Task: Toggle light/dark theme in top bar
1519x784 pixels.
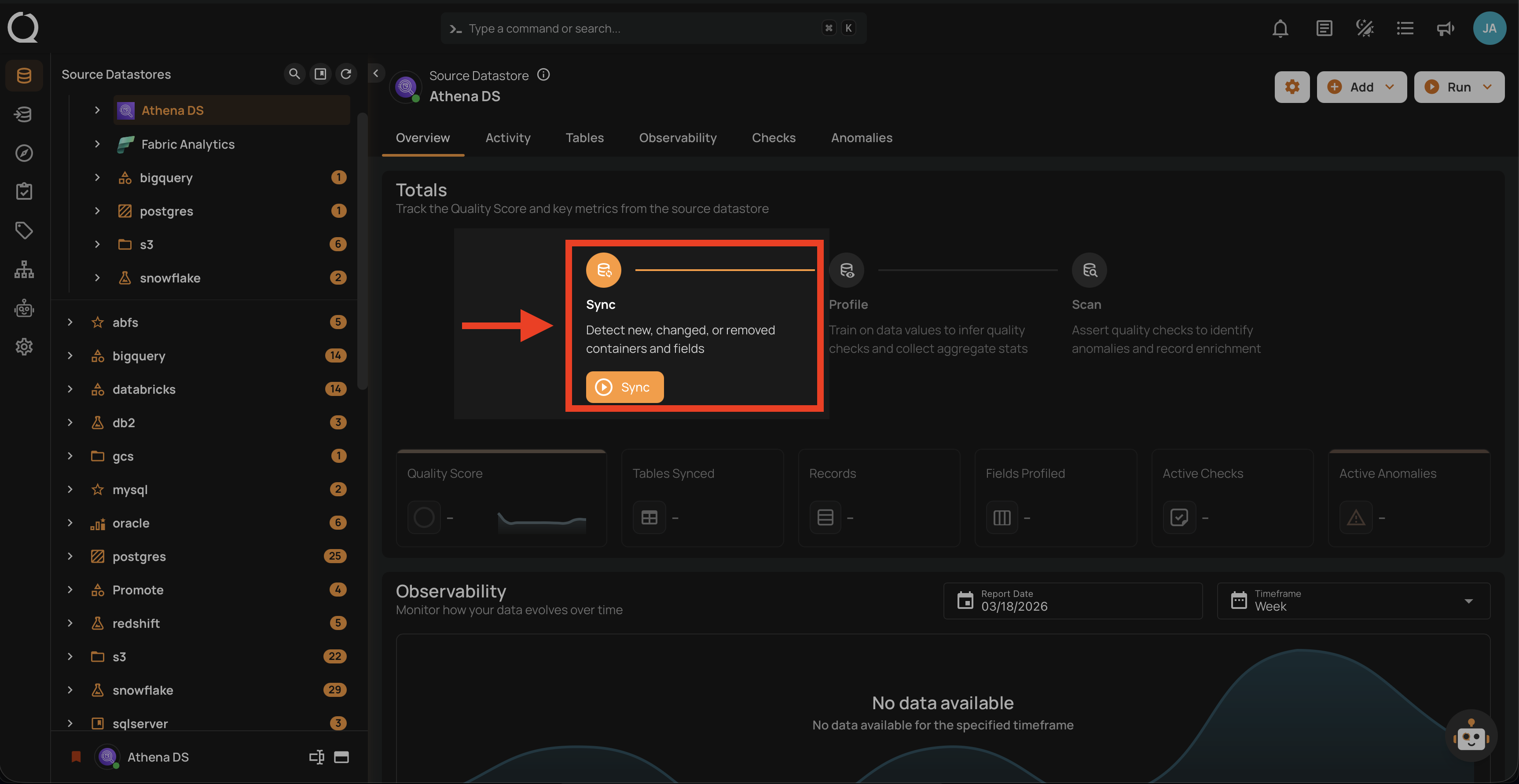Action: (x=1364, y=28)
